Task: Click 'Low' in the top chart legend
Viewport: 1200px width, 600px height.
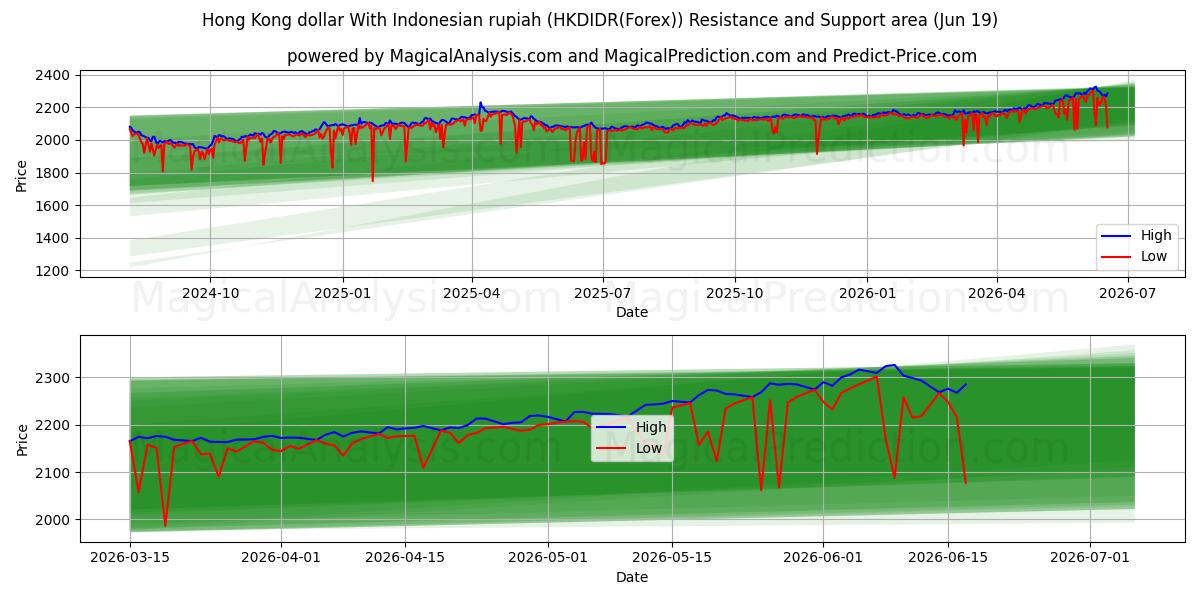Action: pyautogui.click(x=1154, y=256)
